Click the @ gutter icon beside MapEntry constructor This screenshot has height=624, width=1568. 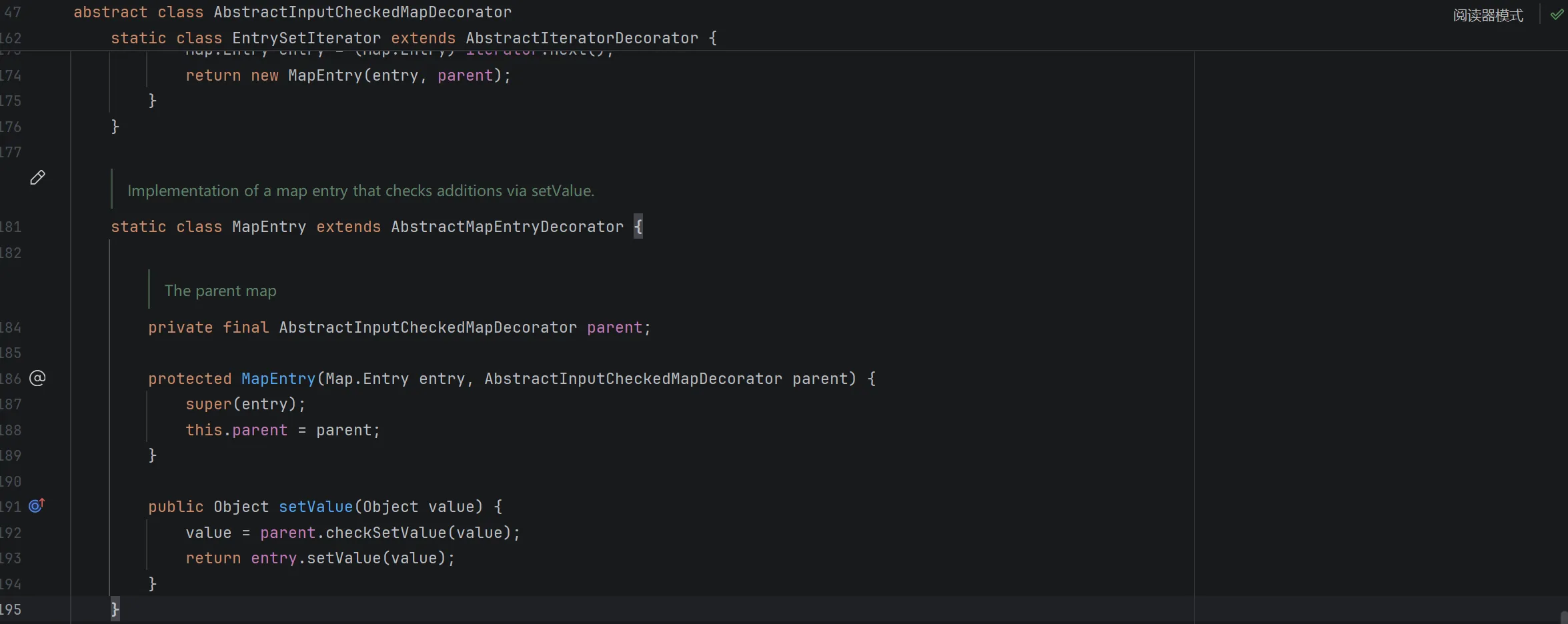point(37,378)
